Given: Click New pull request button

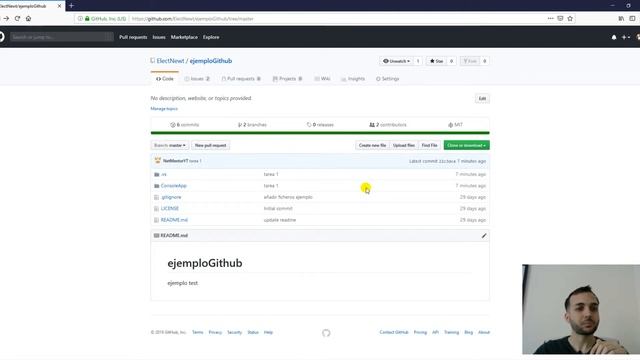Looking at the screenshot, I should point(211,145).
